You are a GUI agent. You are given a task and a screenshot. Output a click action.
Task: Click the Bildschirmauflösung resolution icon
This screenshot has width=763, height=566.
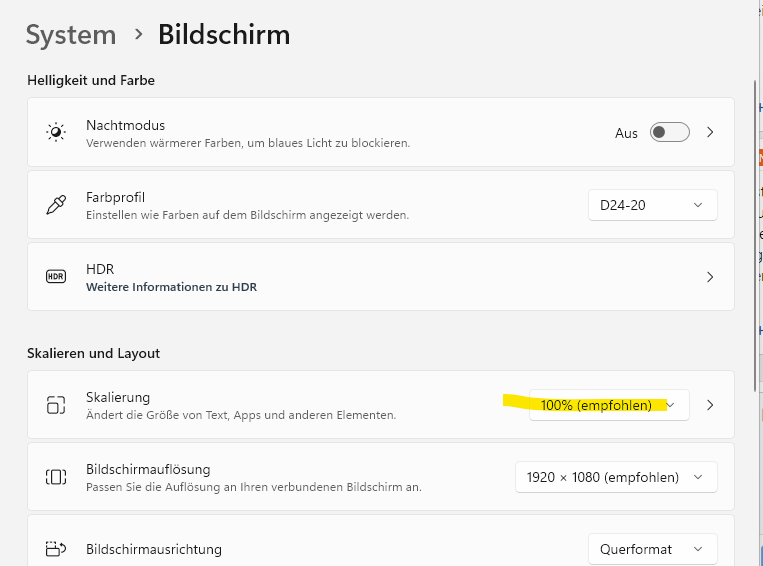[x=56, y=477]
